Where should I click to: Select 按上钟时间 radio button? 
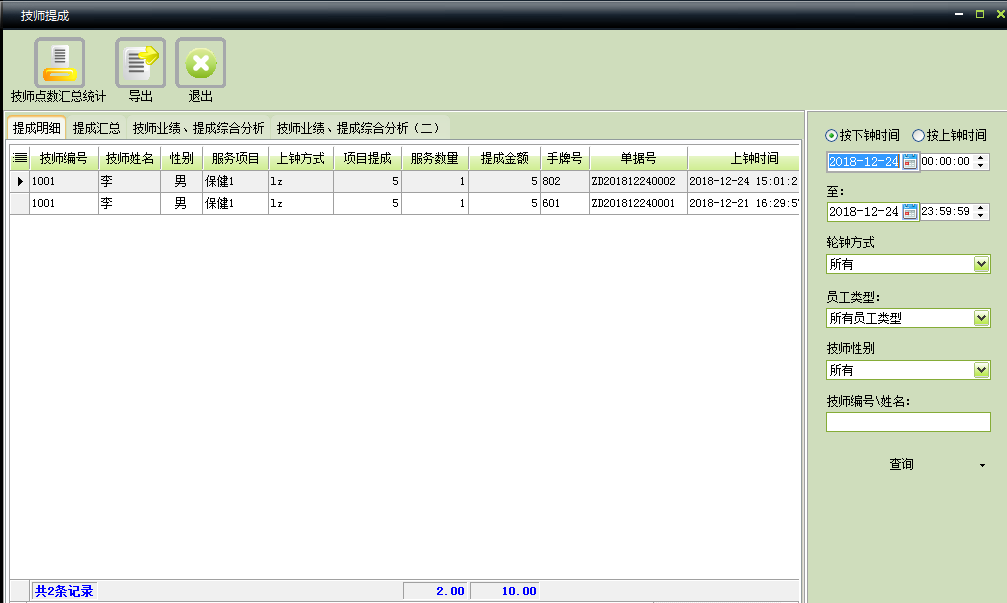tap(918, 135)
